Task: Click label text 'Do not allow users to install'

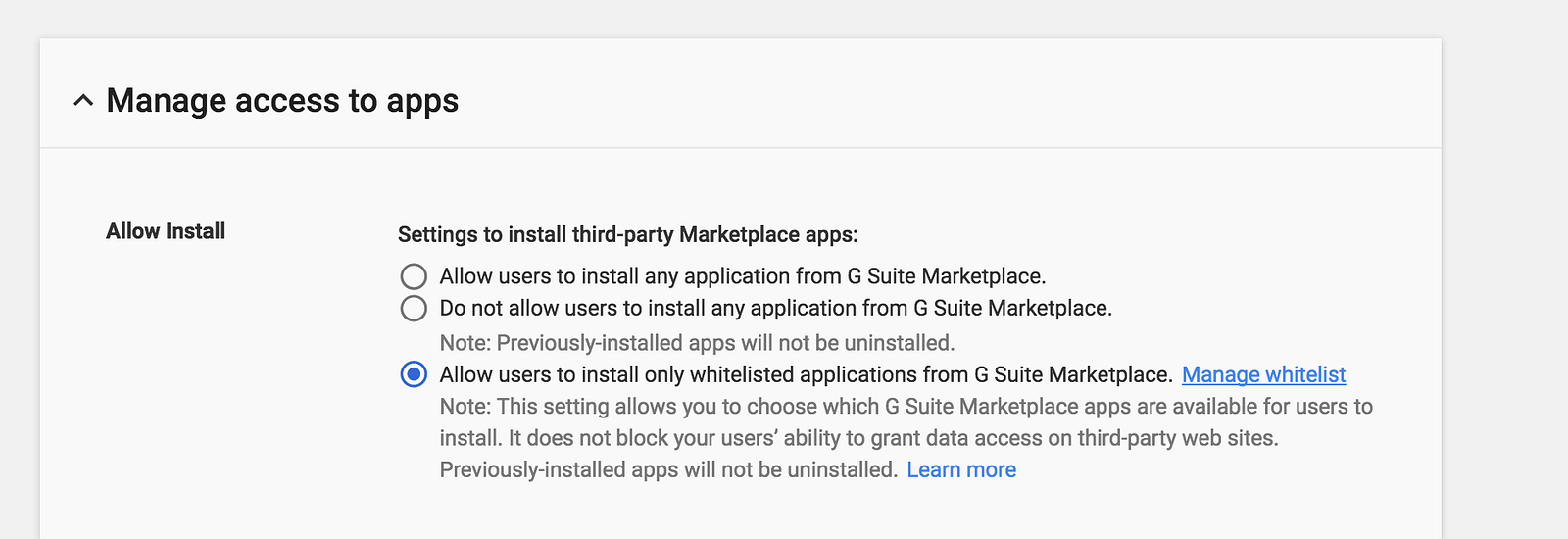Action: click(775, 309)
